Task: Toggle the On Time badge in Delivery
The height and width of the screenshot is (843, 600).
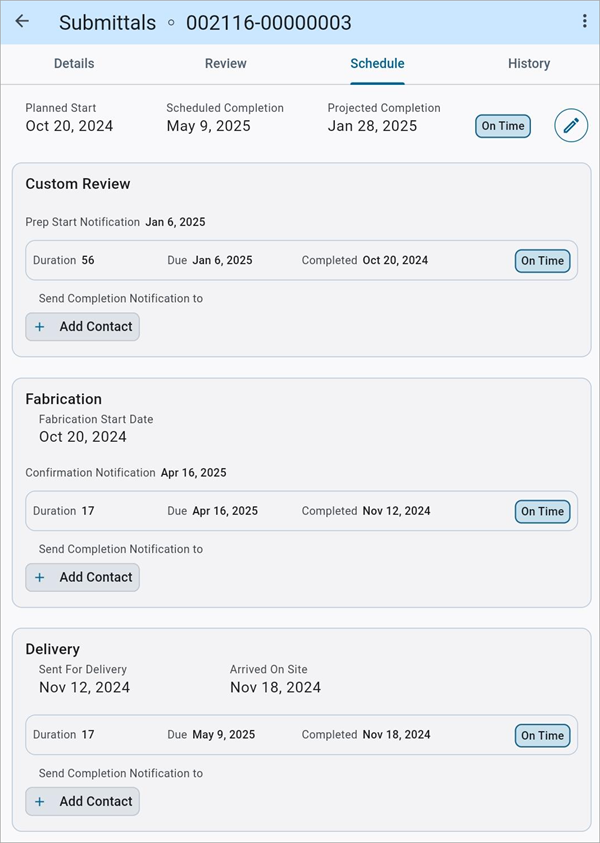Action: coord(542,735)
